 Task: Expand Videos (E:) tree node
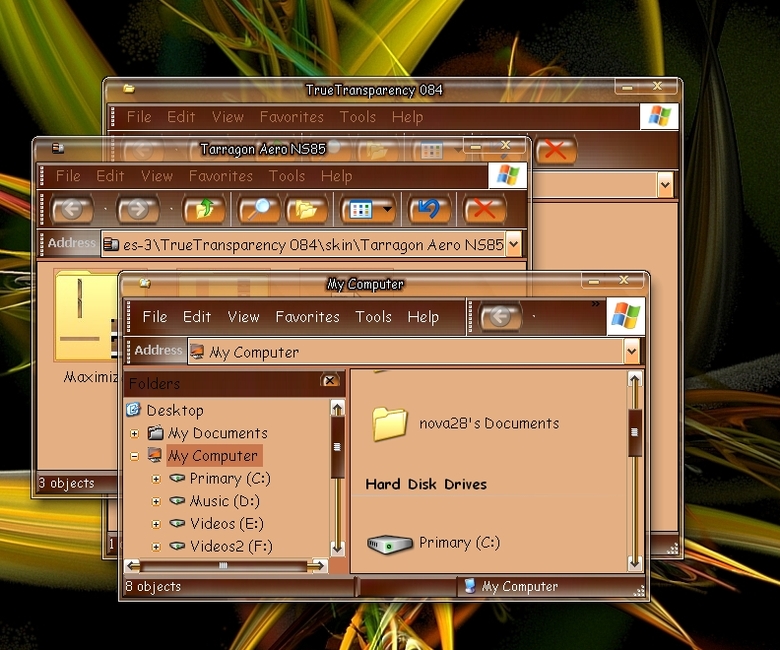(x=156, y=524)
